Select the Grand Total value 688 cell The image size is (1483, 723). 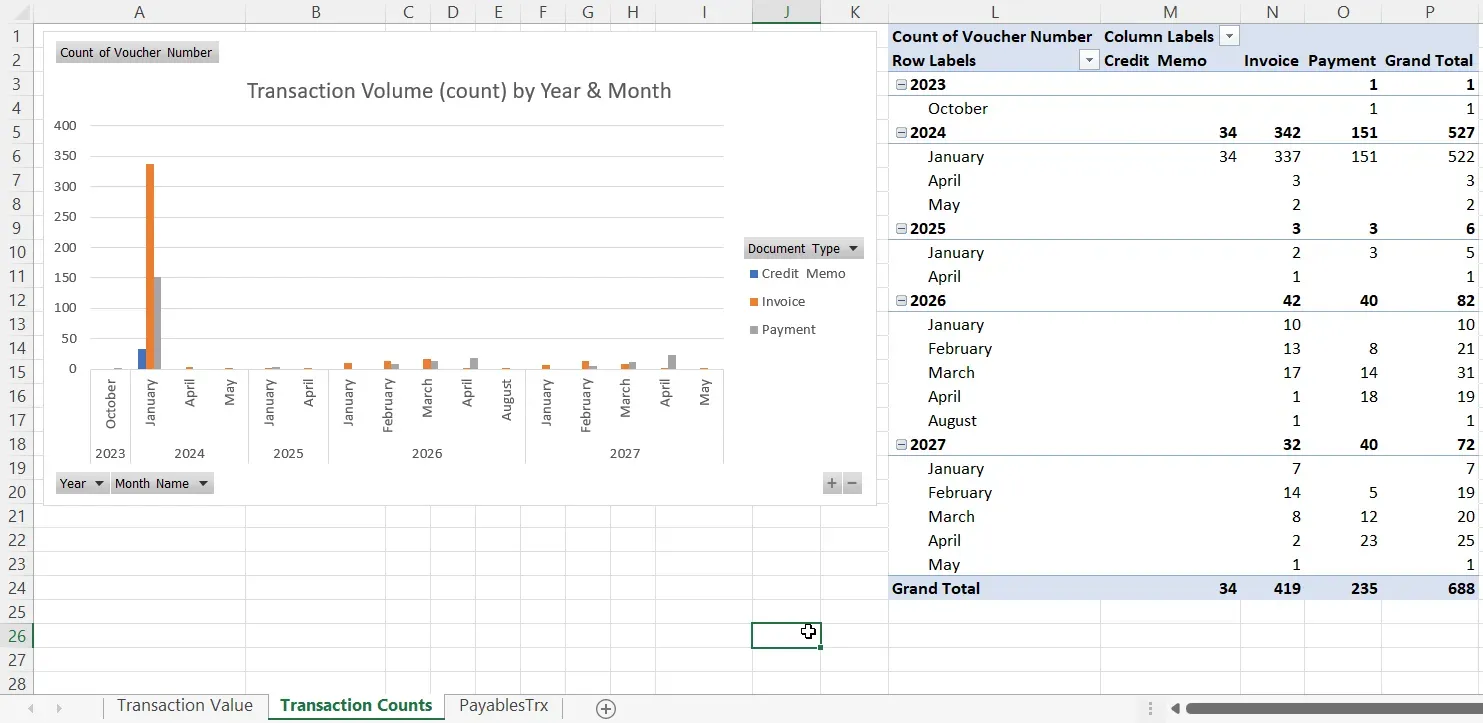[1429, 589]
